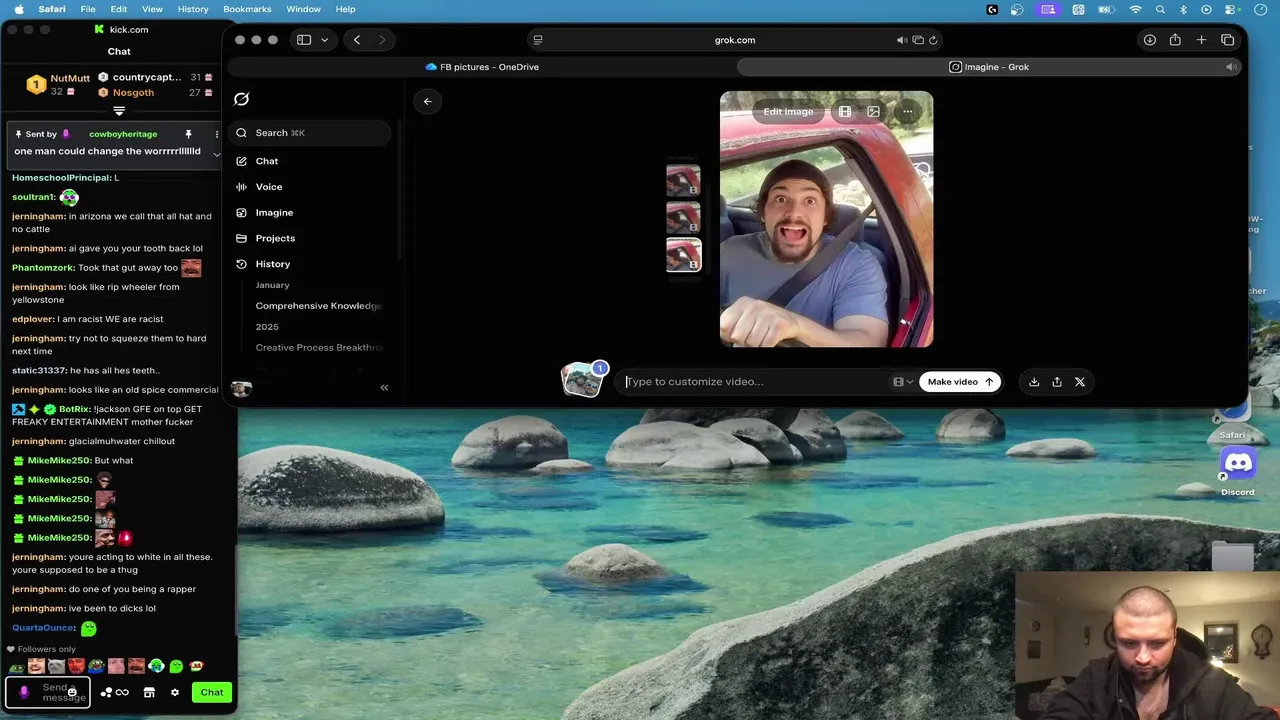Click username 'HomeschoolPrincipal' in chat
The width and height of the screenshot is (1280, 720).
pyautogui.click(x=61, y=178)
